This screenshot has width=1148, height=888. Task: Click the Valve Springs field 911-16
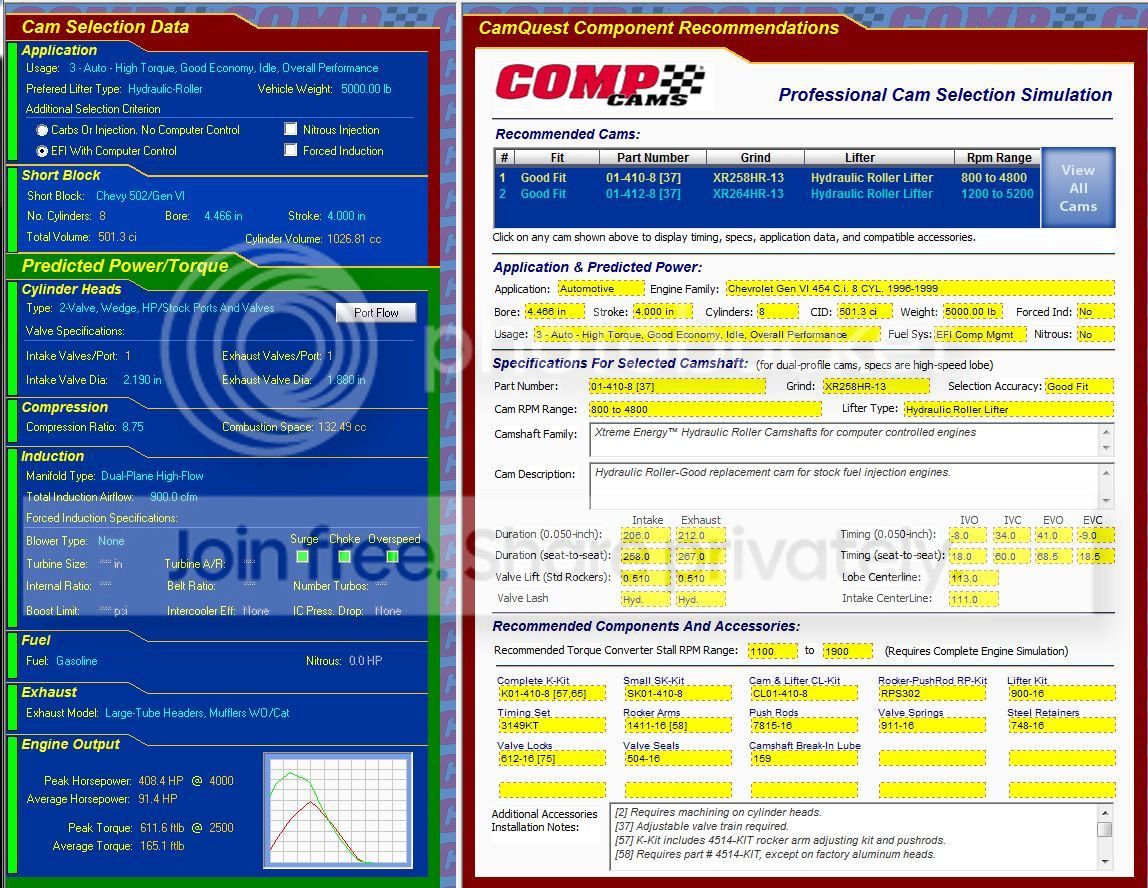click(932, 725)
